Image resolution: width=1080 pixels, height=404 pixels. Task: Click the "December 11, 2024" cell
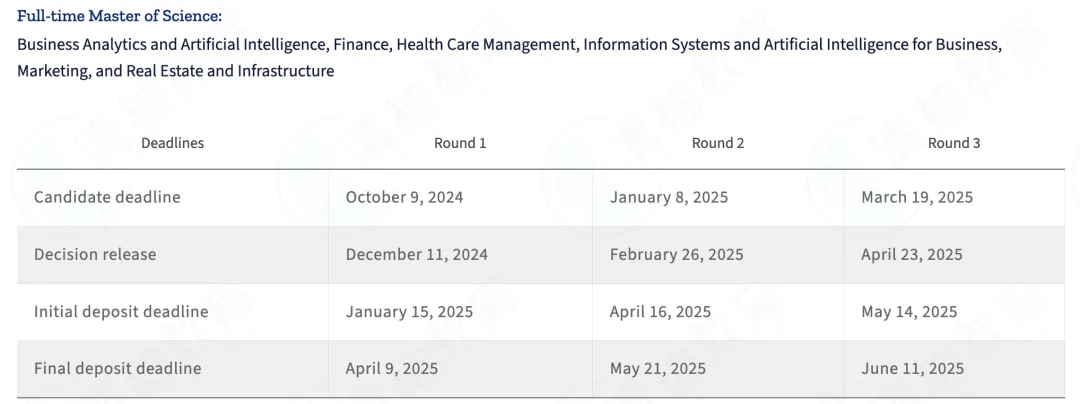(417, 254)
